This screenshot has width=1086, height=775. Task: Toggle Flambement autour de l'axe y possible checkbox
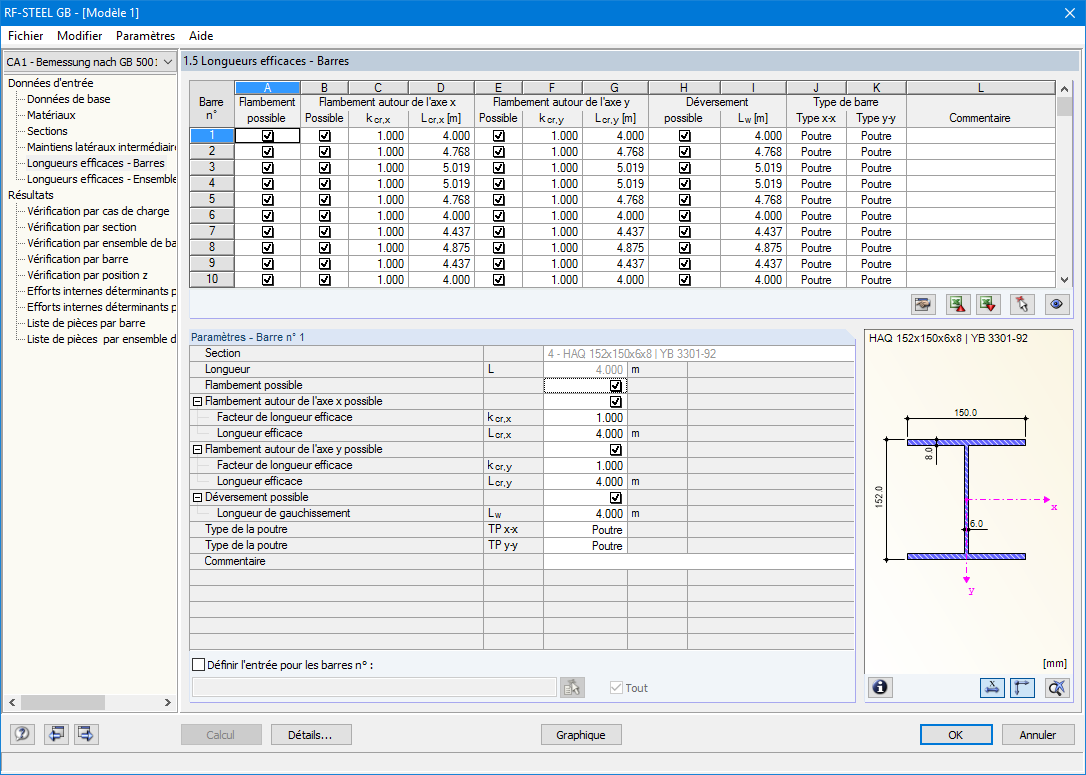pyautogui.click(x=615, y=449)
